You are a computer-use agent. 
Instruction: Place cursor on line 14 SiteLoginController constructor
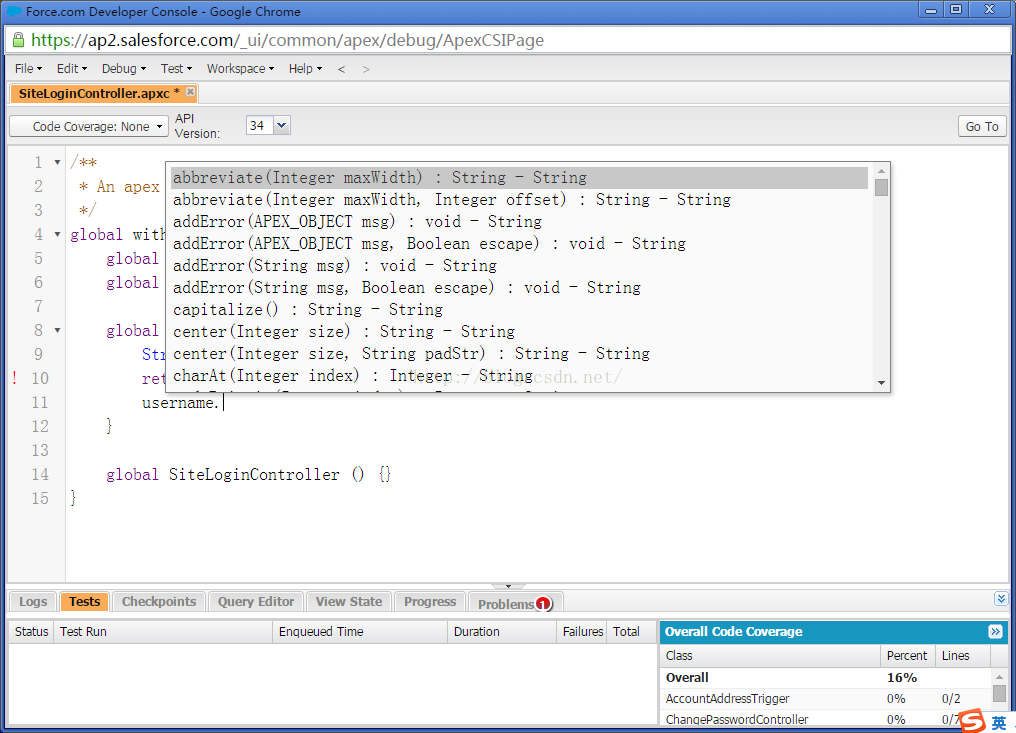tap(254, 475)
